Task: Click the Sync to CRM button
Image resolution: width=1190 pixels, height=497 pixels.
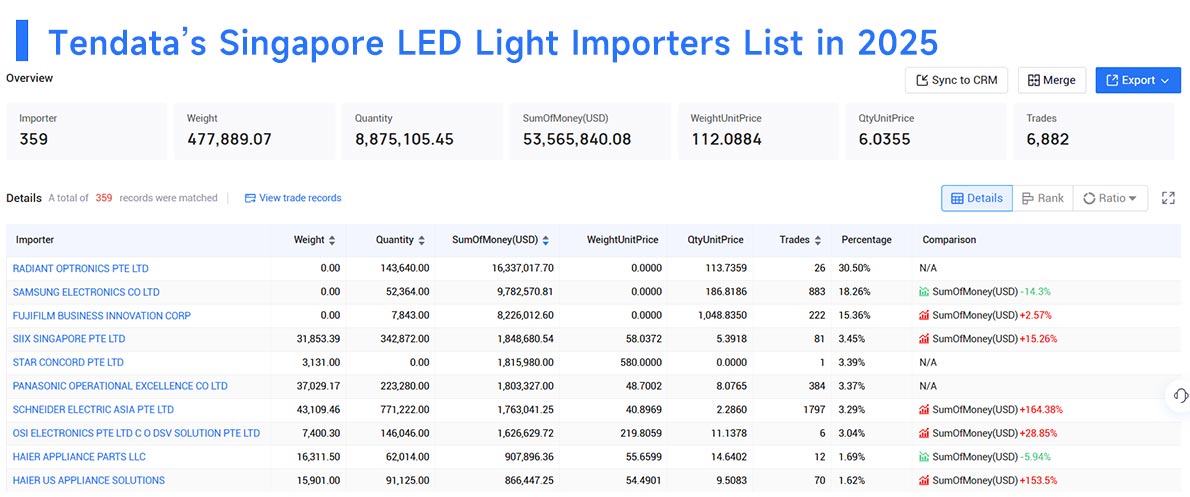Action: click(956, 80)
